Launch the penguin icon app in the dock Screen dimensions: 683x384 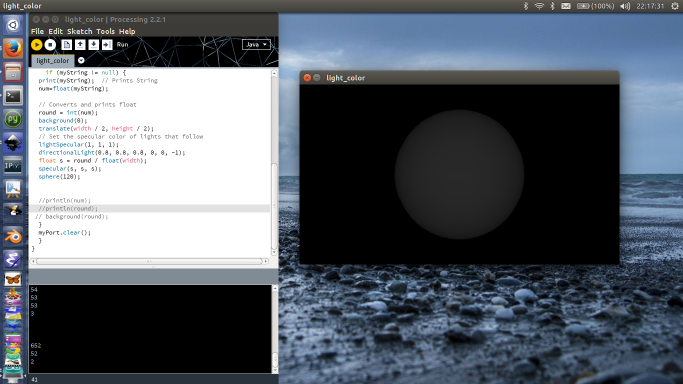coord(13,213)
